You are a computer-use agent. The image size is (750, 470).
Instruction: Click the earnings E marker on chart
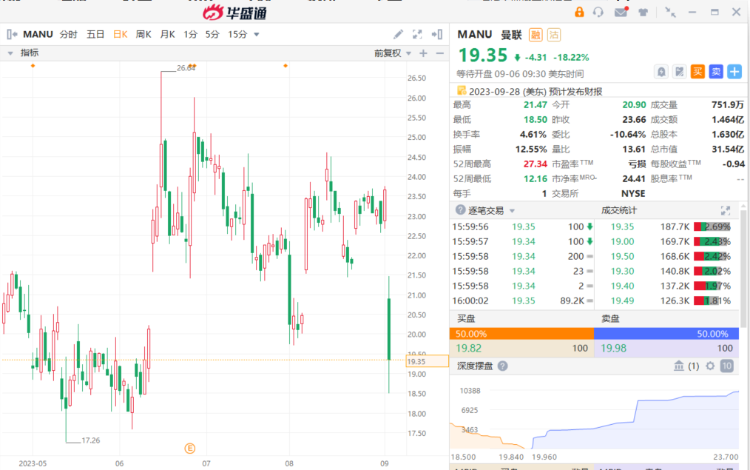point(190,448)
